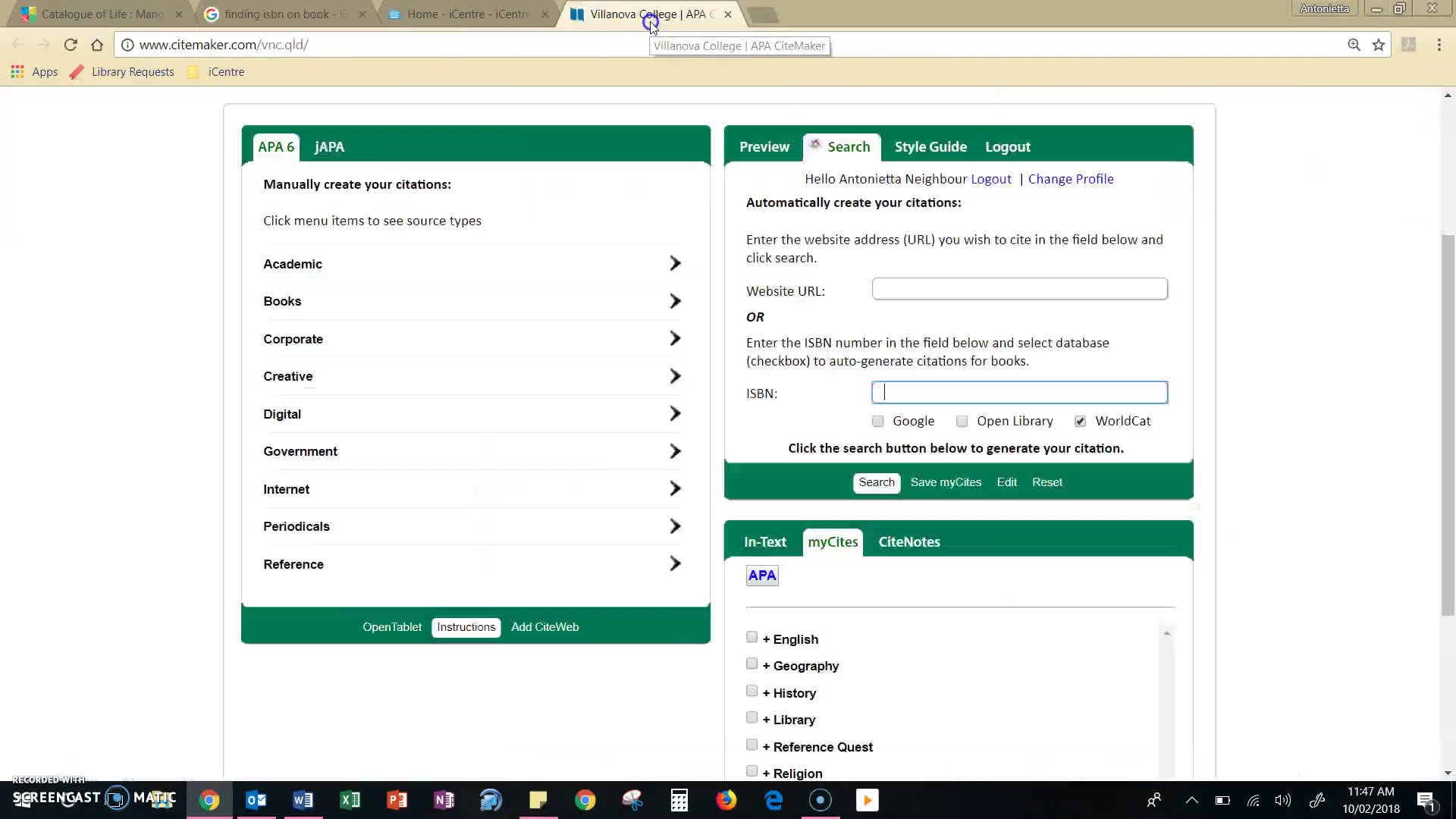
Task: Click the zoom magnifier icon in address bar
Action: 1354,45
